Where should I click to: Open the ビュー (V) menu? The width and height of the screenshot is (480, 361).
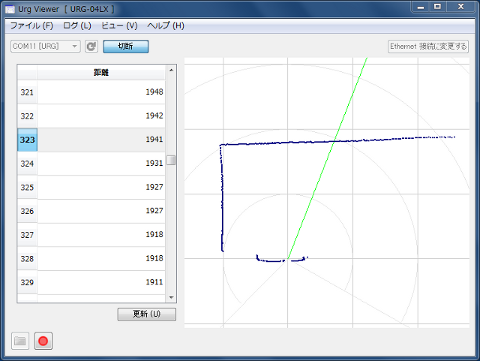(x=119, y=26)
